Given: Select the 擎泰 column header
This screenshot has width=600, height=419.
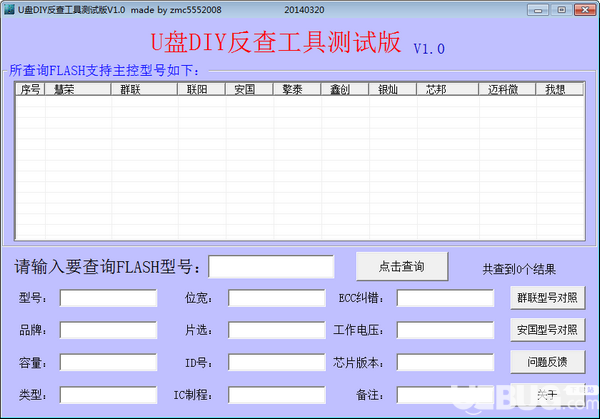Looking at the screenshot, I should (297, 89).
